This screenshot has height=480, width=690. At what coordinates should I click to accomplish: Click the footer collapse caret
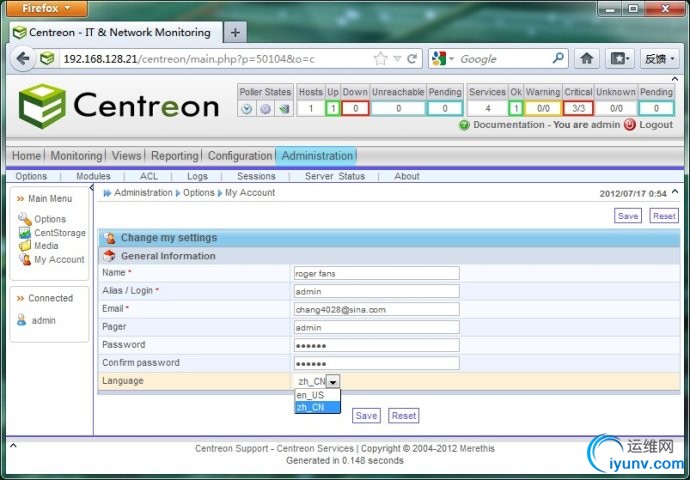[x=13, y=446]
